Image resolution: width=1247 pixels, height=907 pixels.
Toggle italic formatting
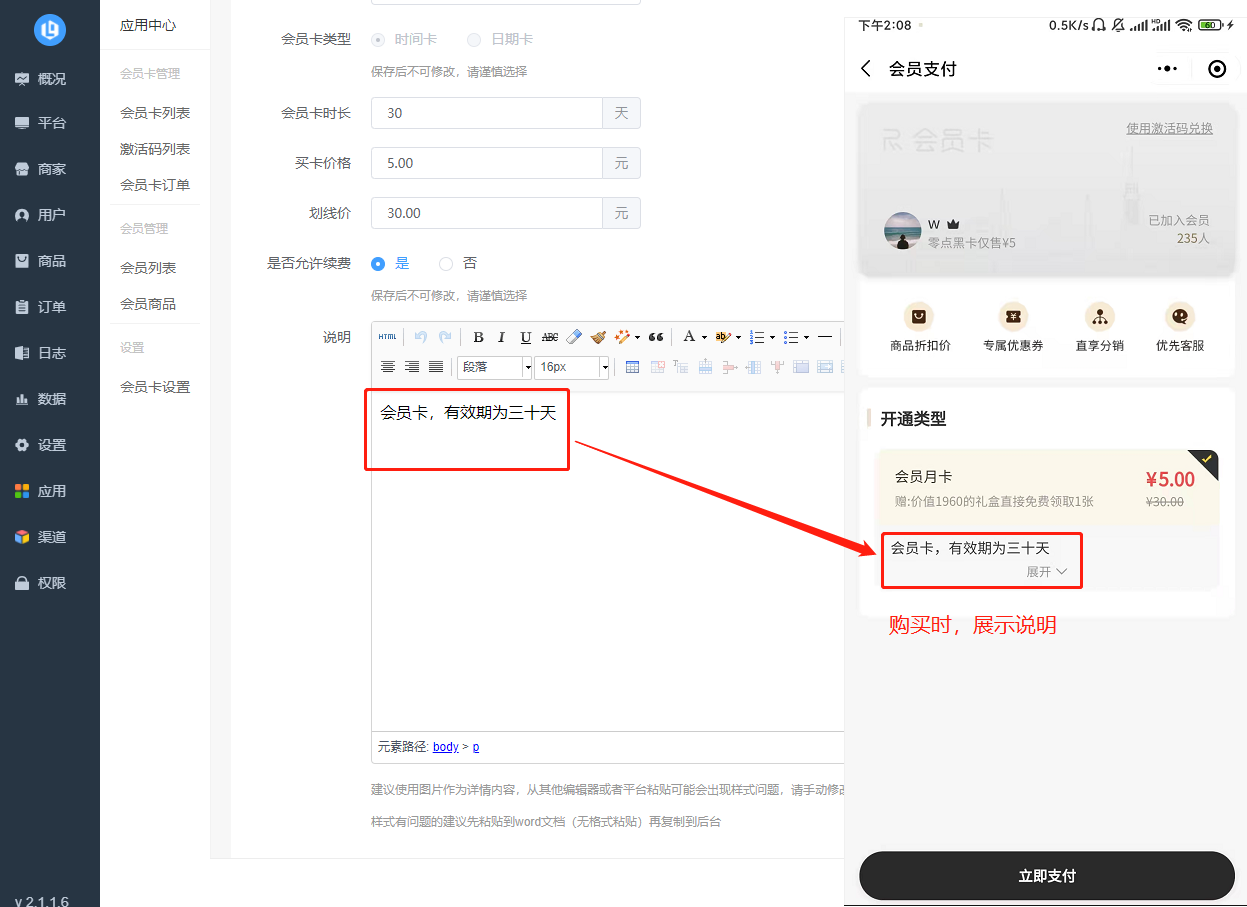502,337
